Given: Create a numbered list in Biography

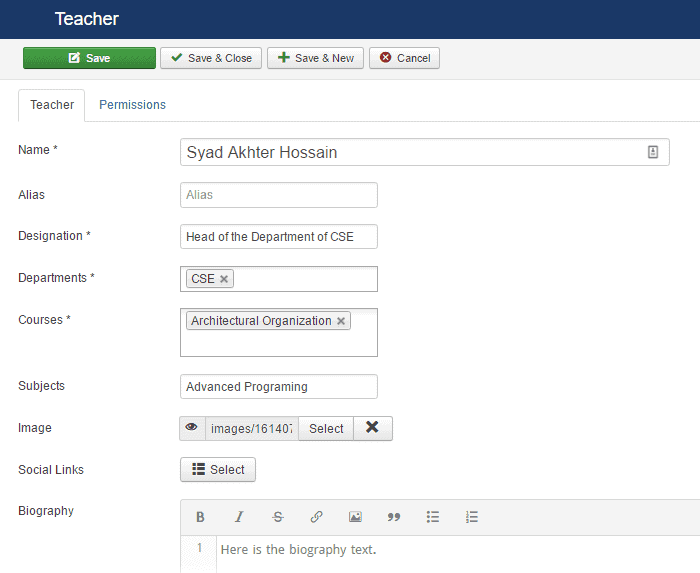Looking at the screenshot, I should point(472,517).
